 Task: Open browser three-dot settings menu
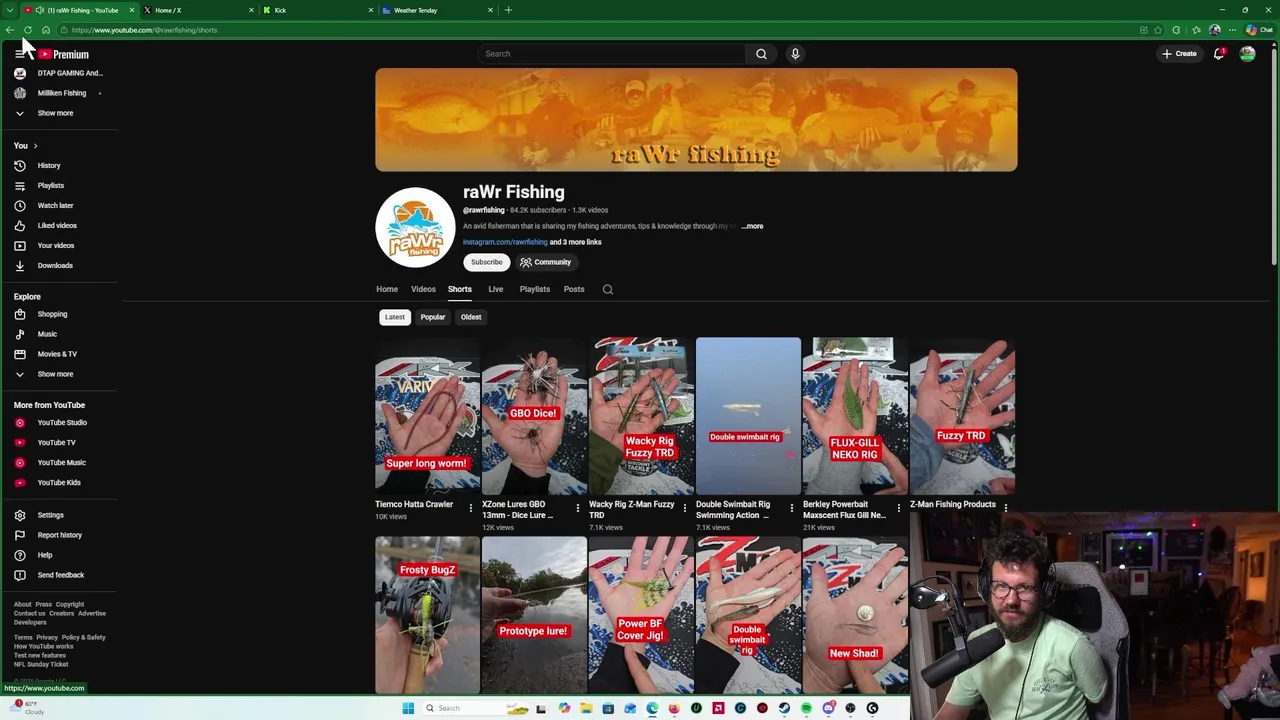[1232, 30]
